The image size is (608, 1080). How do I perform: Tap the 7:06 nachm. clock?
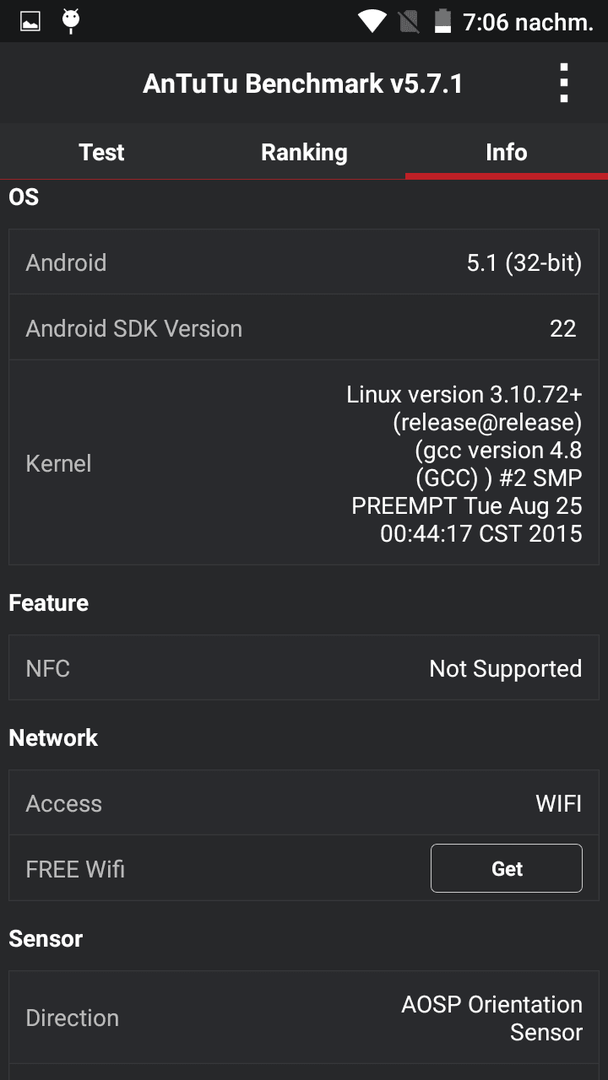pyautogui.click(x=528, y=22)
